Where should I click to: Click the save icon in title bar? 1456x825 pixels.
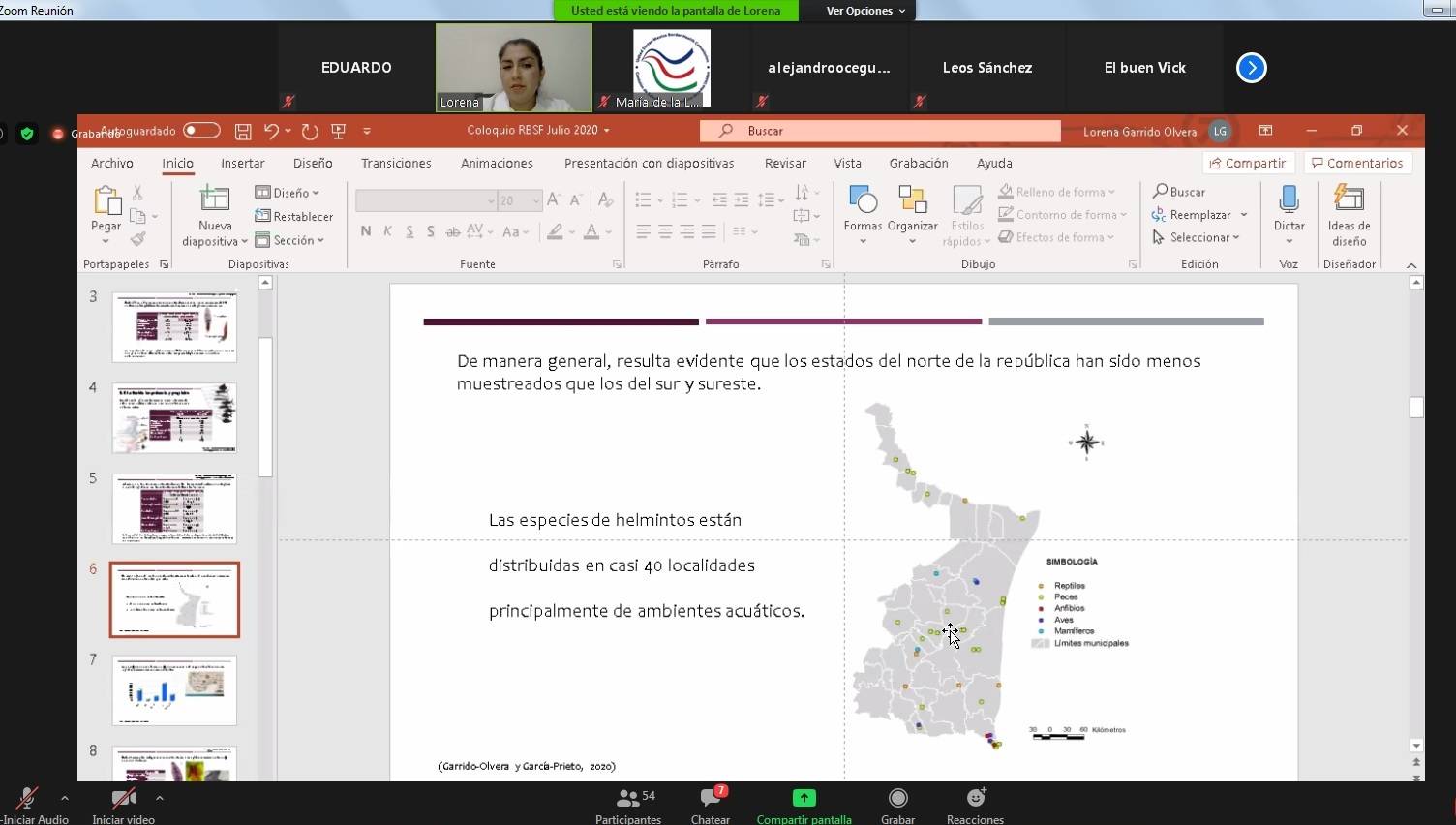(243, 131)
